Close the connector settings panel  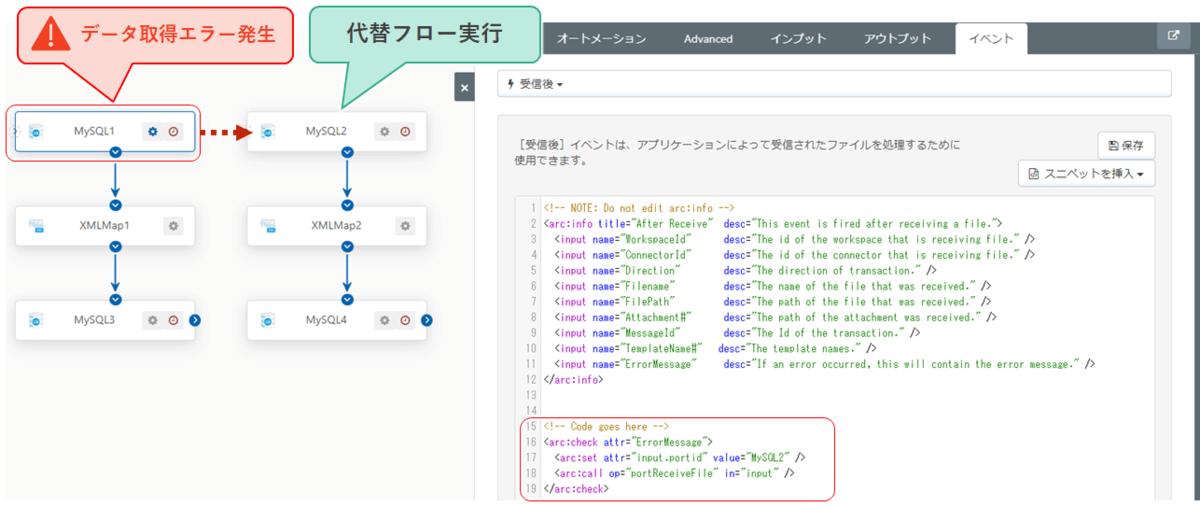point(464,88)
